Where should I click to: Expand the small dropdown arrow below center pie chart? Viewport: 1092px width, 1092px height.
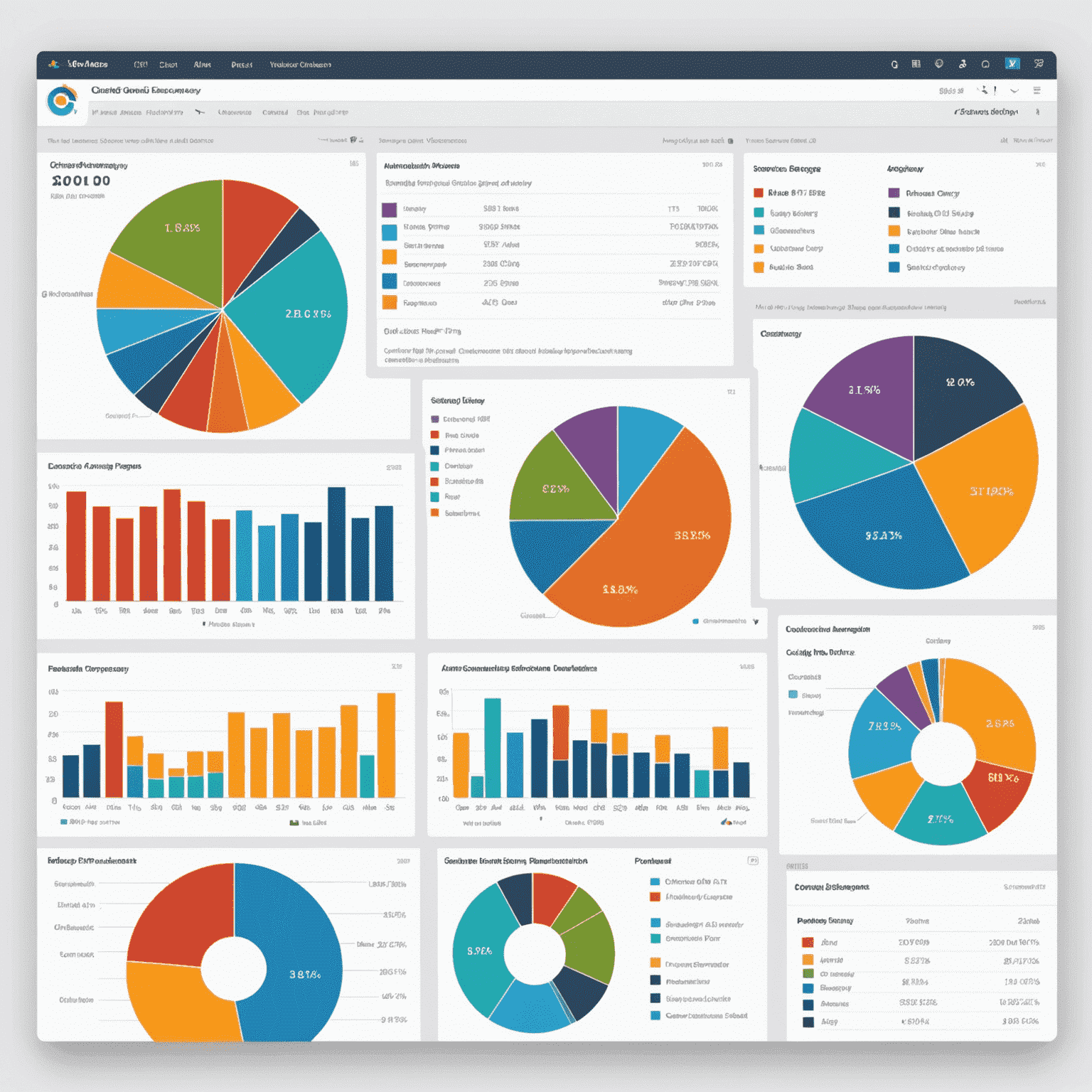pos(756,621)
